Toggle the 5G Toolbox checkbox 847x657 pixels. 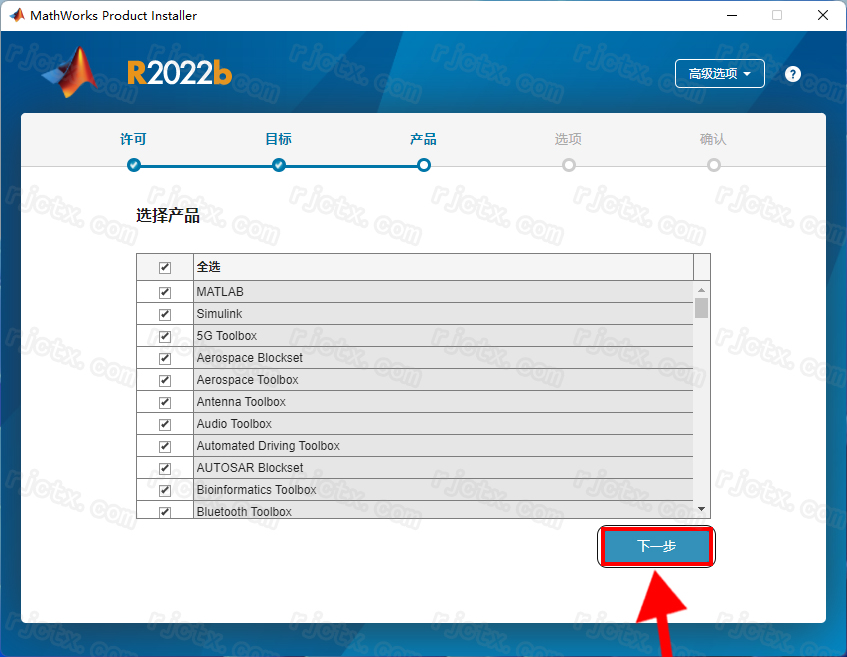pos(165,337)
